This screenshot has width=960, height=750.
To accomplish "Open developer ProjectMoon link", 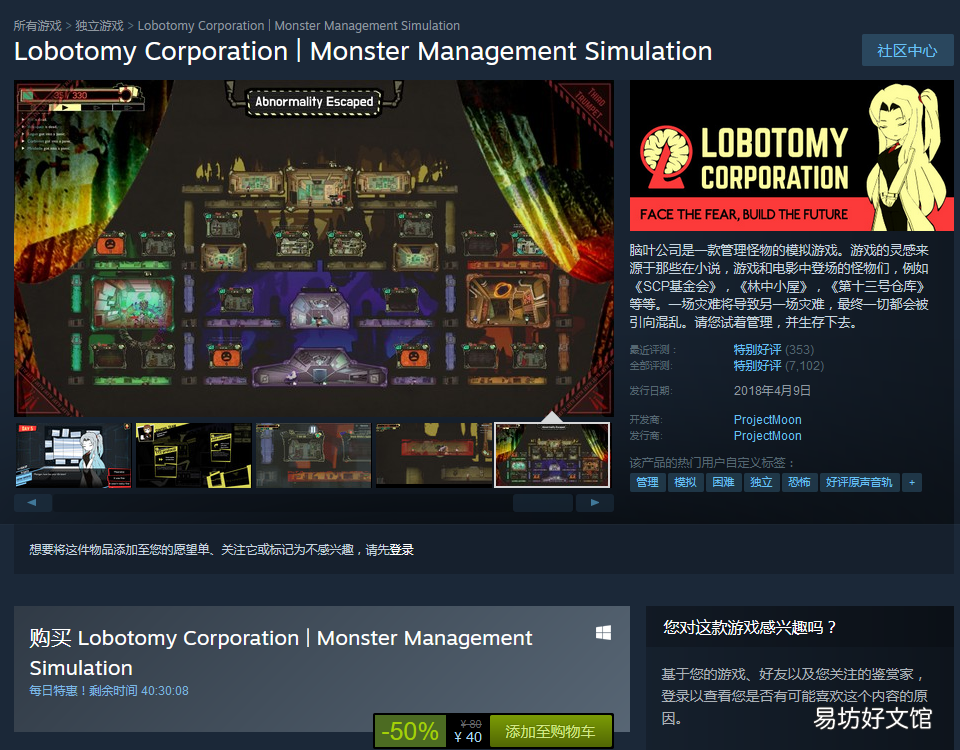I will point(767,419).
